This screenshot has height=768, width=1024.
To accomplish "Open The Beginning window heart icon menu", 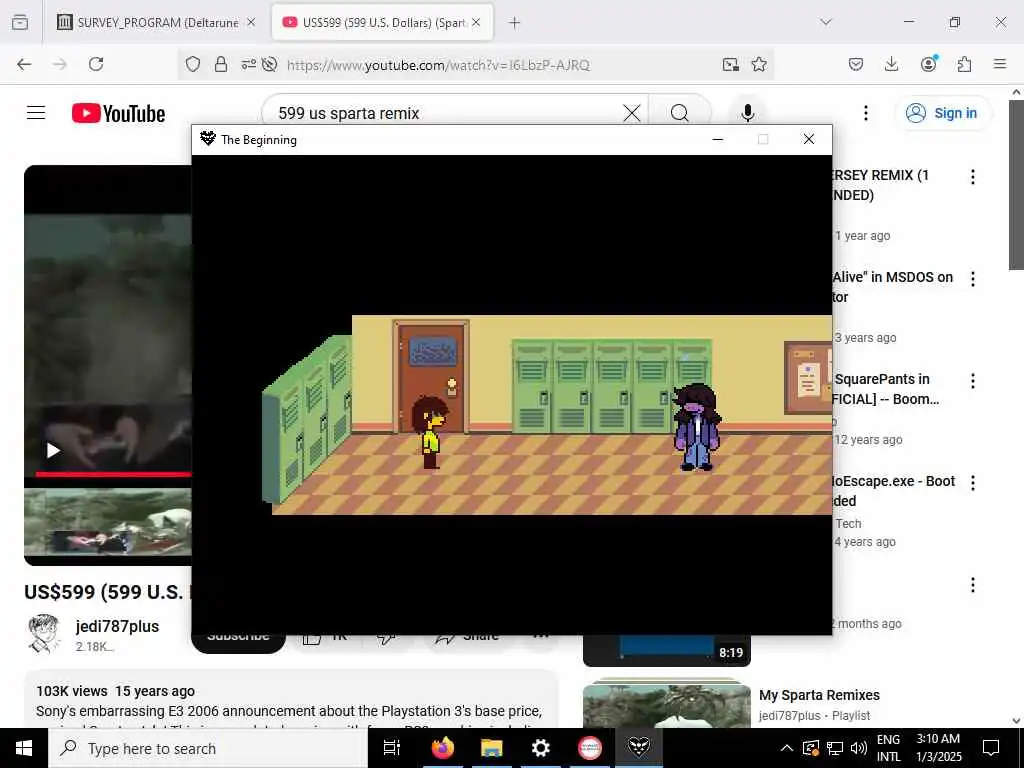I will pos(208,139).
